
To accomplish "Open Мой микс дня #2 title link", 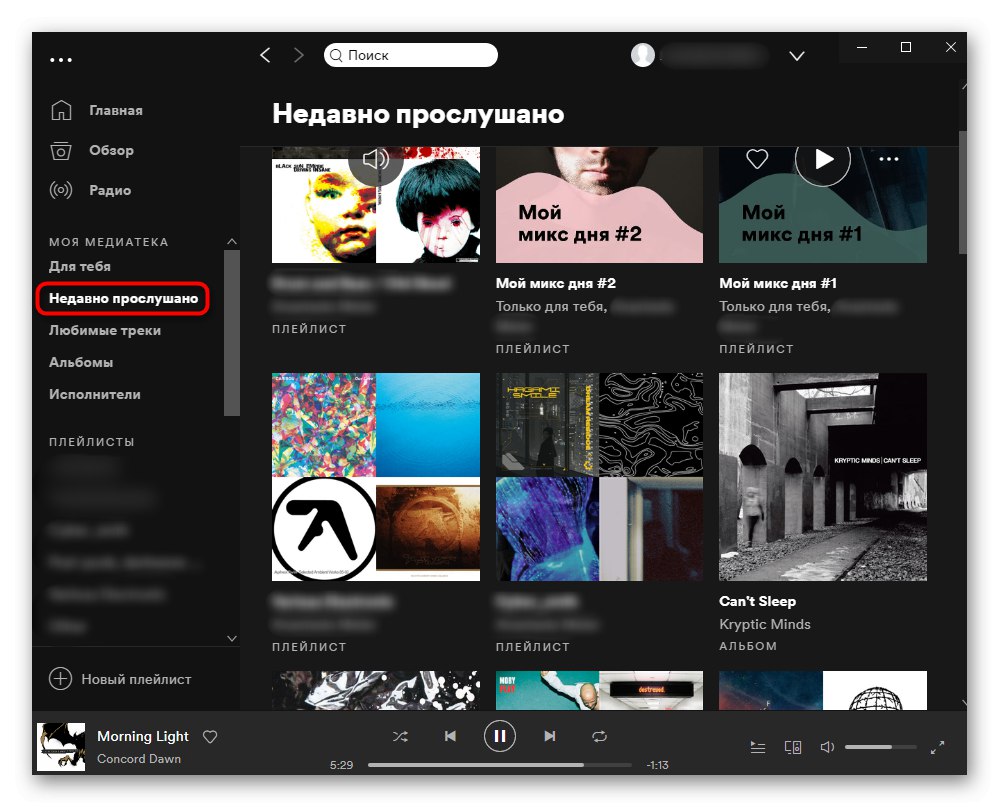I will coord(556,283).
